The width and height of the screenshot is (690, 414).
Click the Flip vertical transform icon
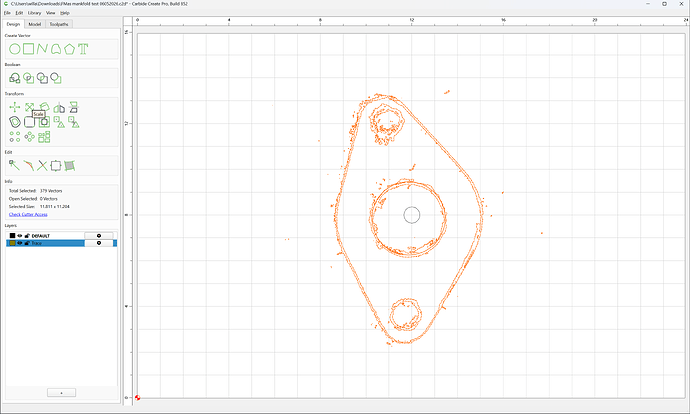point(73,107)
